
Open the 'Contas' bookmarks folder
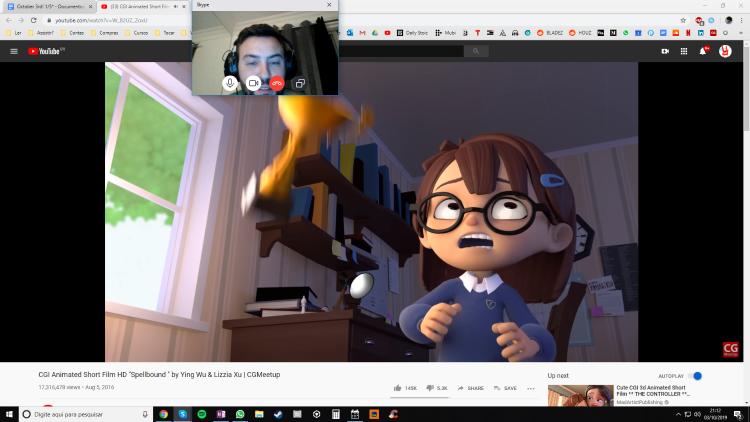tap(72, 33)
